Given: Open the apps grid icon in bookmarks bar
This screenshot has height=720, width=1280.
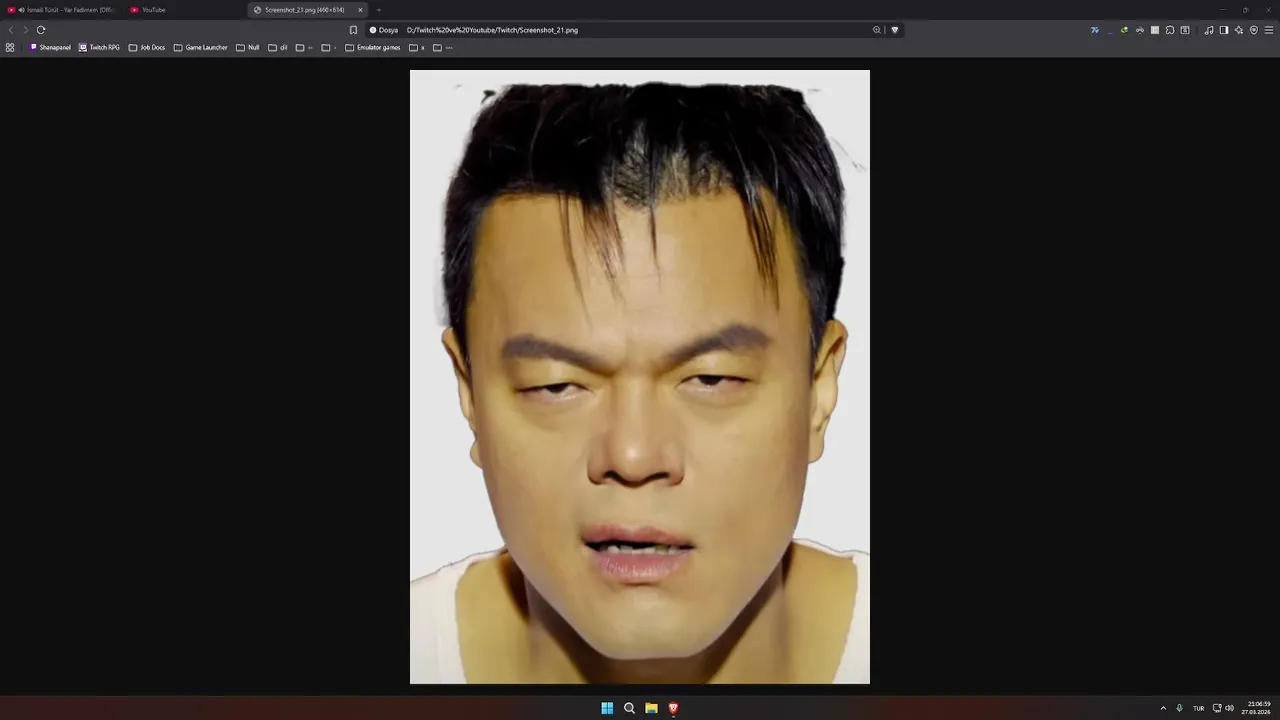Looking at the screenshot, I should point(10,47).
